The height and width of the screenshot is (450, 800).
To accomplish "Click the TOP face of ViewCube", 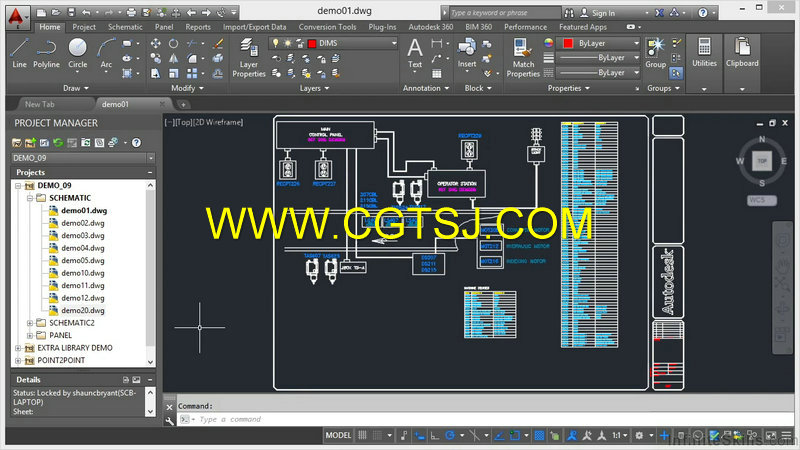I will 762,161.
